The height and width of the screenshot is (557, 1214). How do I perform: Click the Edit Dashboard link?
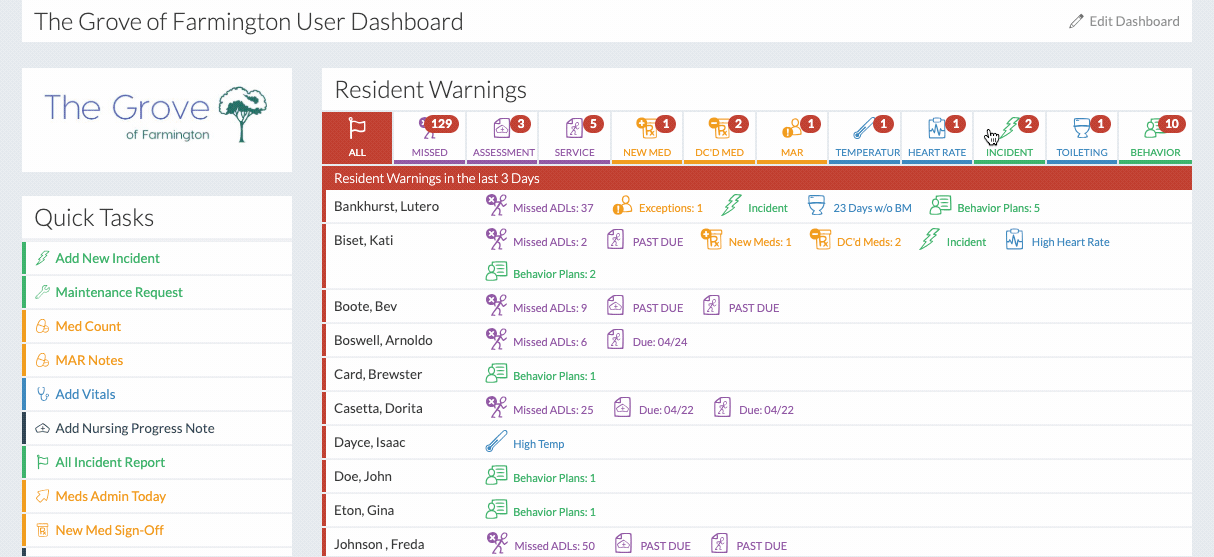(x=1123, y=21)
